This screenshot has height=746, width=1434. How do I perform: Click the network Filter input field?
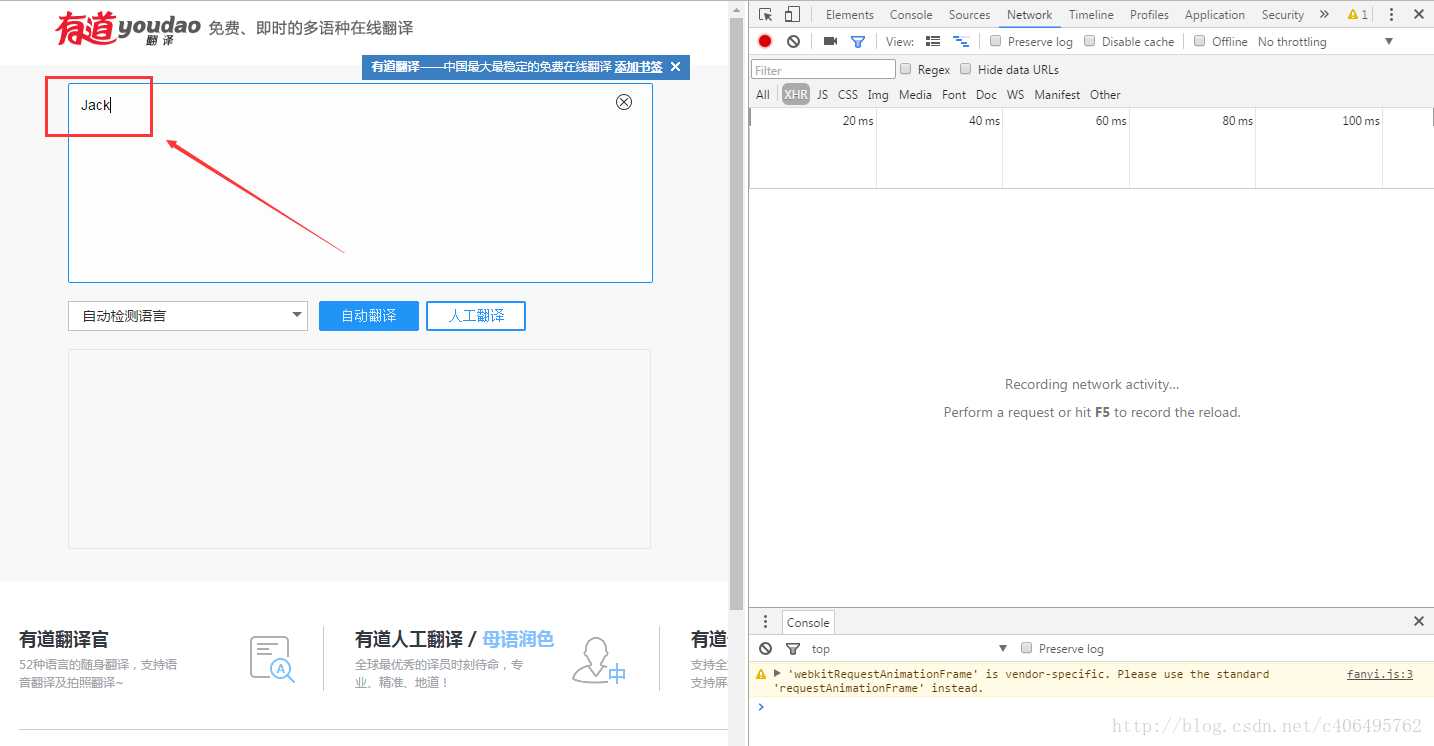(823, 69)
